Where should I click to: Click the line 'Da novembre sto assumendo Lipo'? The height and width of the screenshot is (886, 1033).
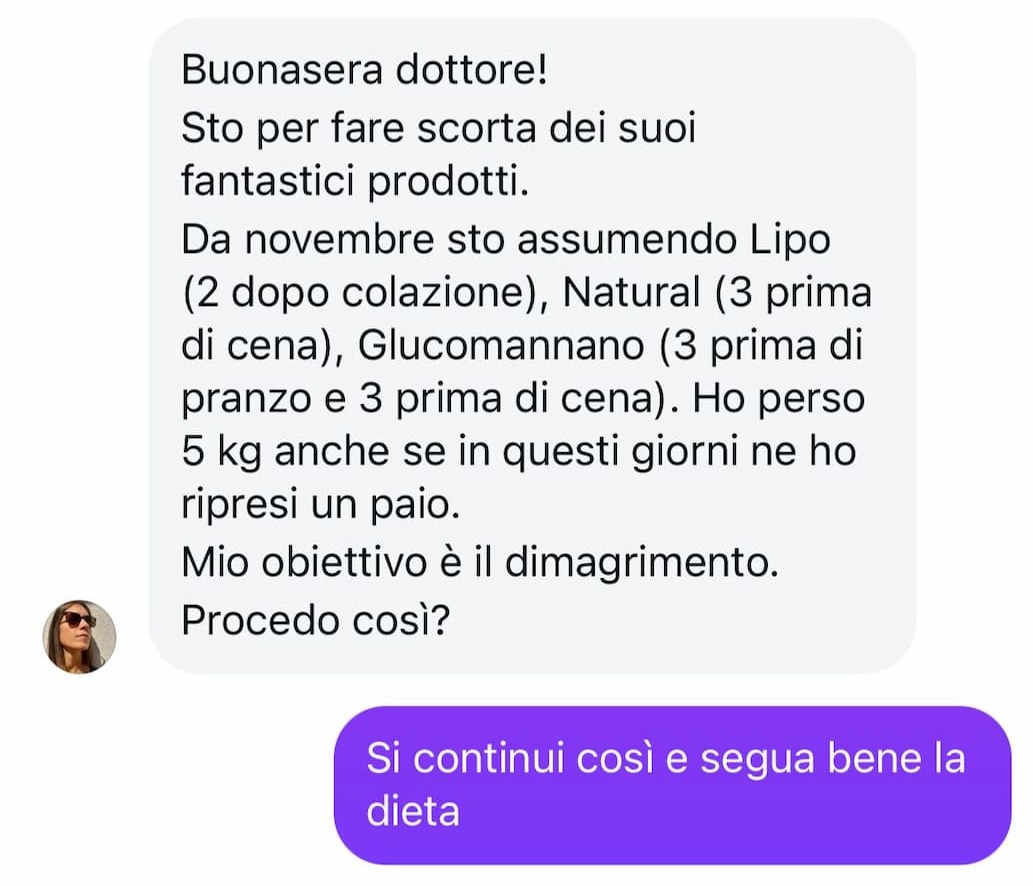point(505,239)
